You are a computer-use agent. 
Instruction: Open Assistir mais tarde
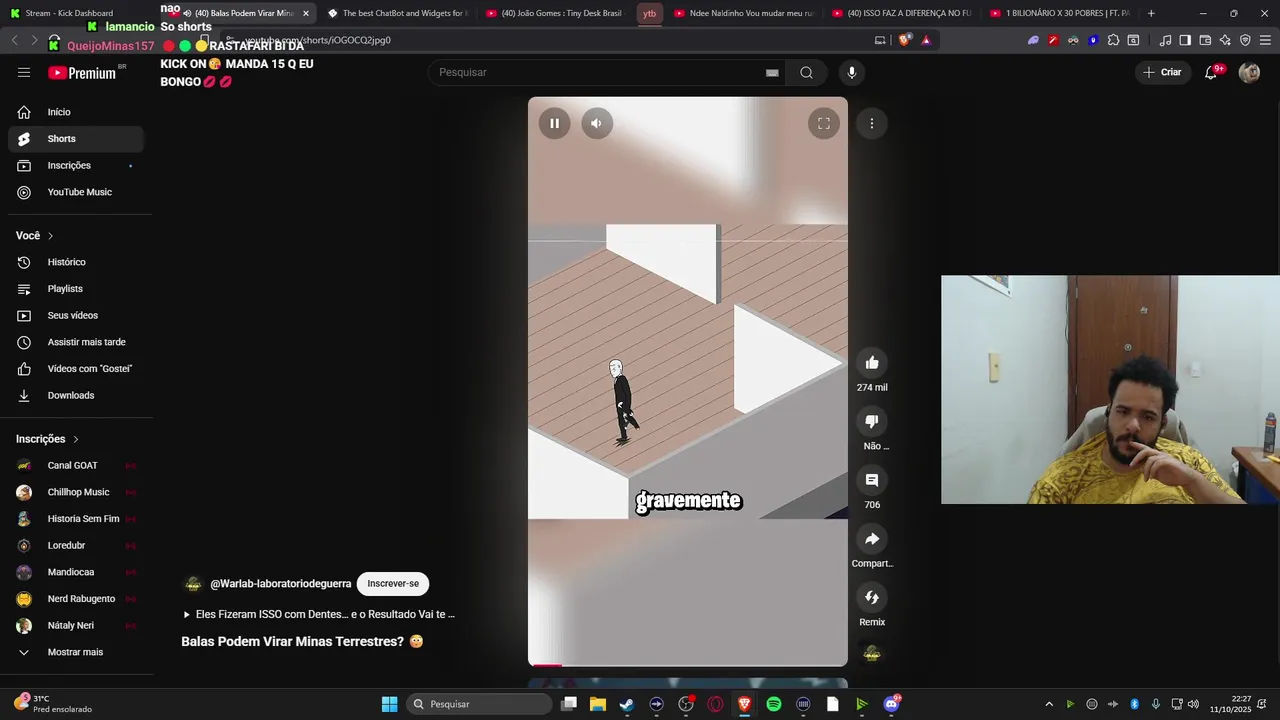76,342
